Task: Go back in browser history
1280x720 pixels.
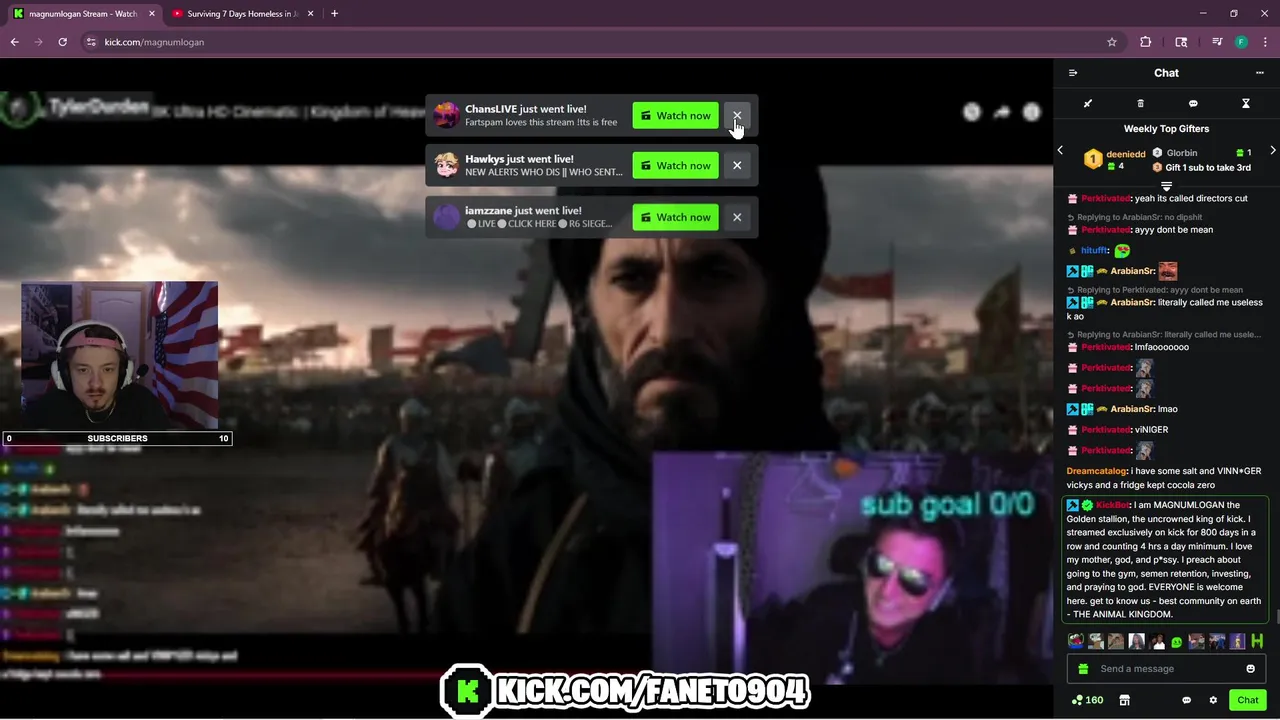Action: pyautogui.click(x=14, y=42)
